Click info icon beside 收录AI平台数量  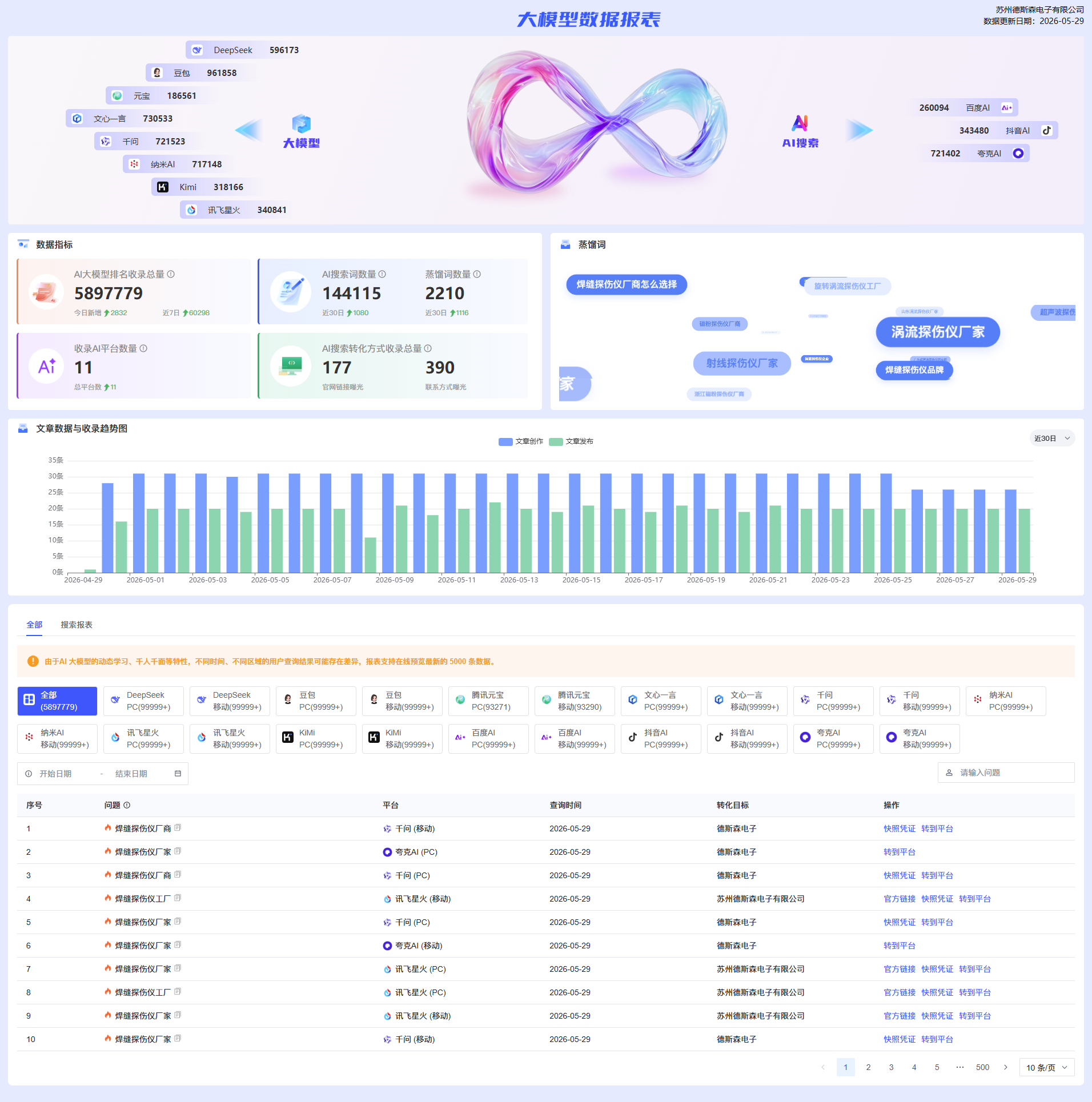tap(143, 348)
